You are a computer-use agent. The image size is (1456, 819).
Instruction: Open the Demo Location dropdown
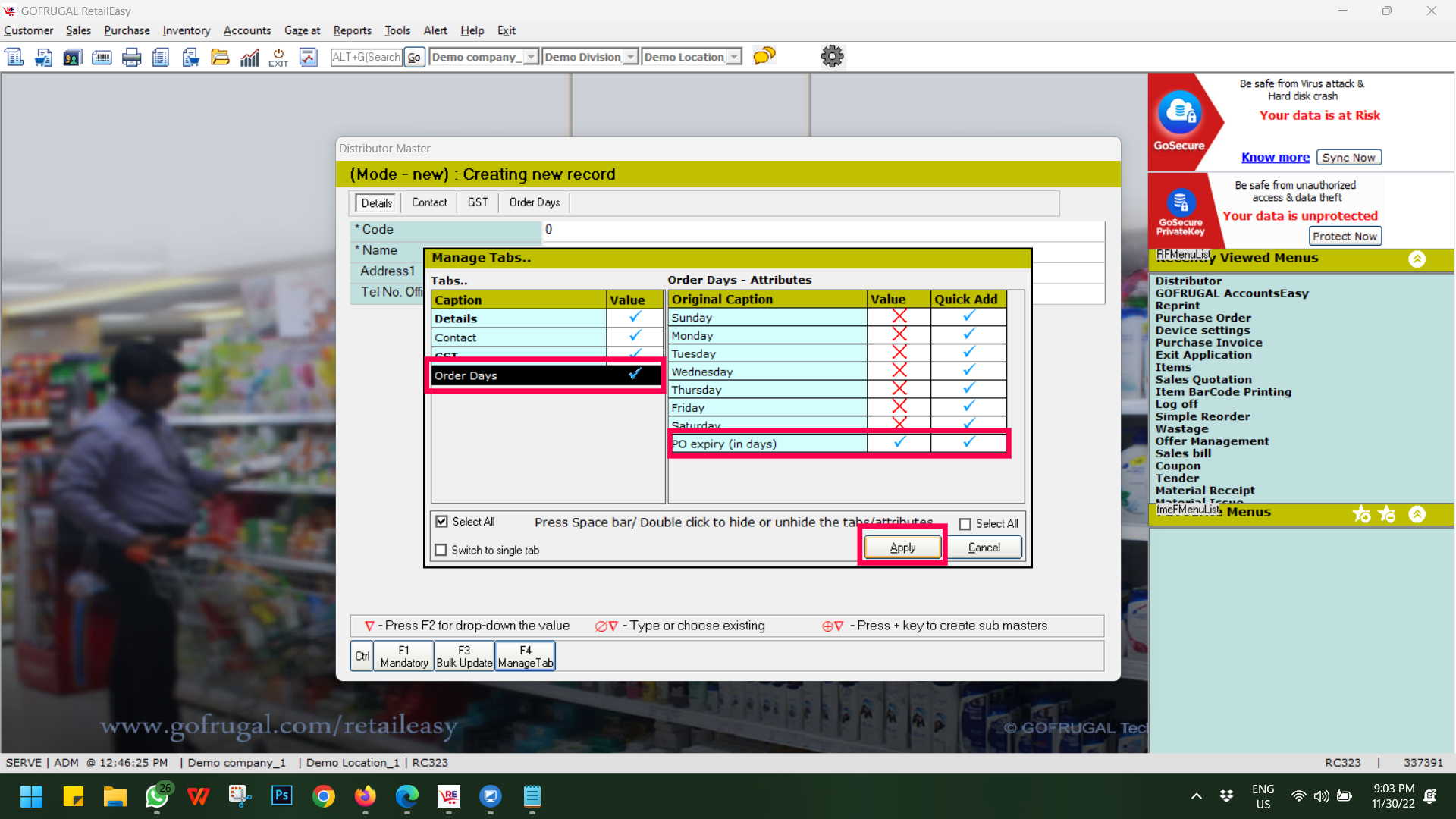733,57
